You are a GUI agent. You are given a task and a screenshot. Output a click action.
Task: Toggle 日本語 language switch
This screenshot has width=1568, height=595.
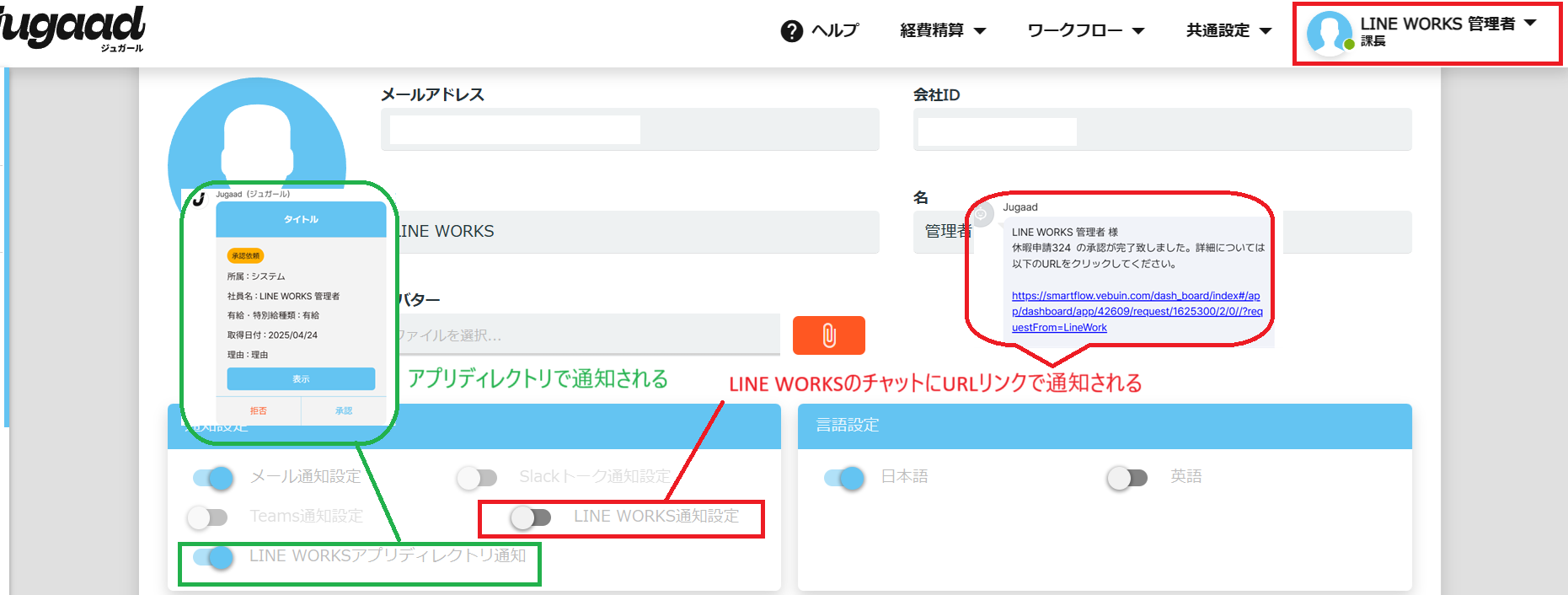pyautogui.click(x=844, y=478)
